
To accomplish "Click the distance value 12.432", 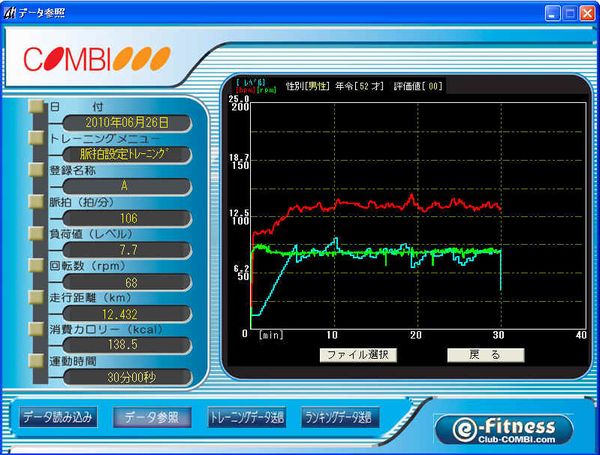I will pyautogui.click(x=127, y=314).
